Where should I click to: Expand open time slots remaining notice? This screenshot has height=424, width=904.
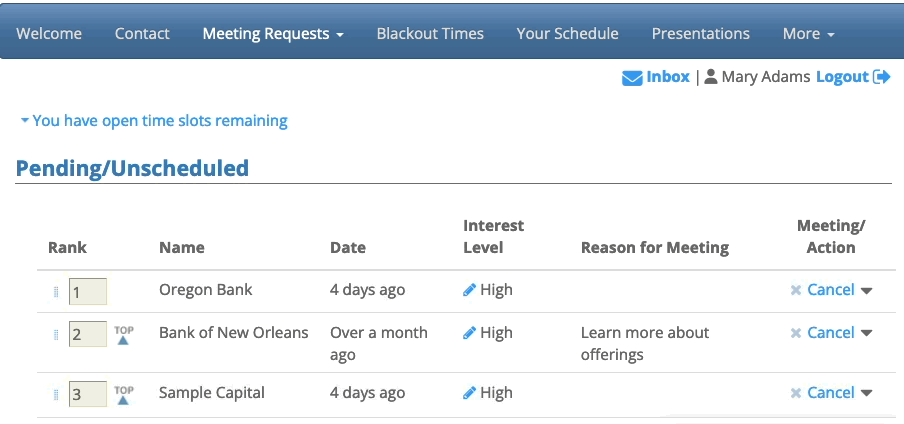pyautogui.click(x=153, y=121)
